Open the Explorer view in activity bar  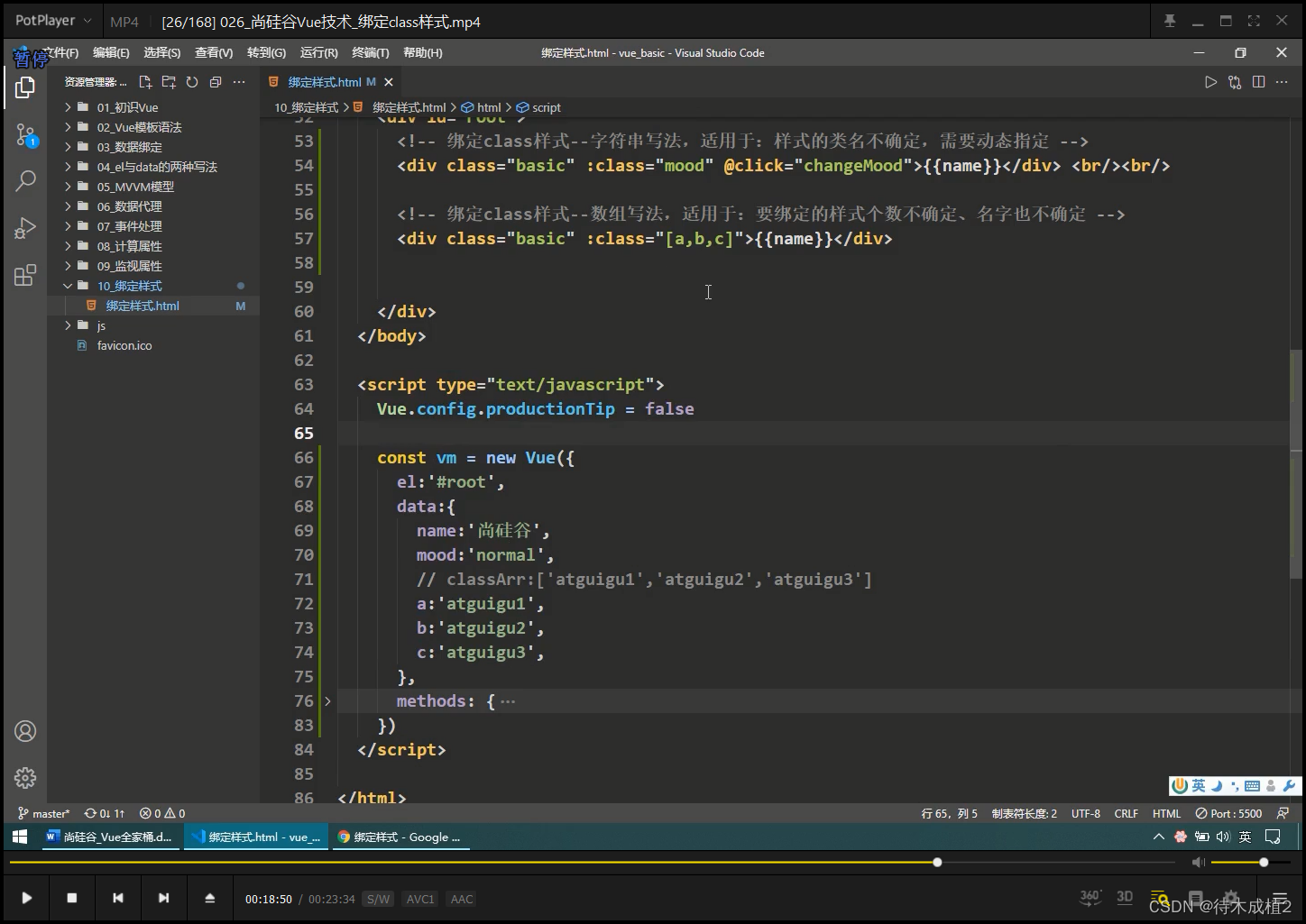25,87
